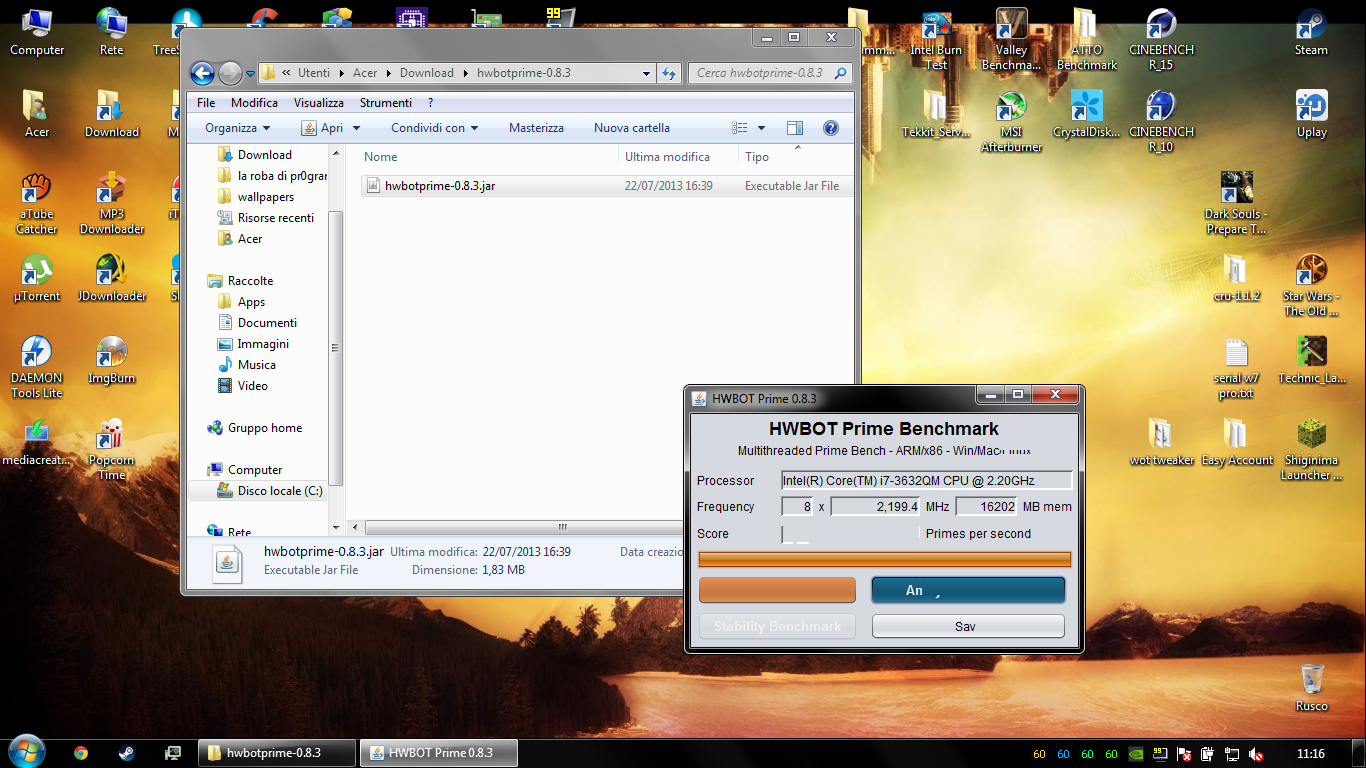The width and height of the screenshot is (1366, 768).
Task: Launch Steam from the desktop icon
Action: 1311,32
